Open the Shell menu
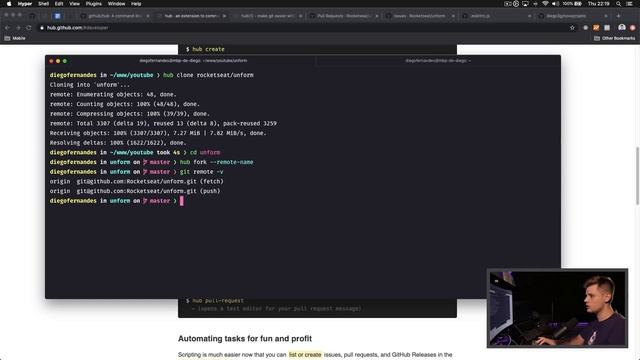This screenshot has width=640, height=360. (43, 4)
